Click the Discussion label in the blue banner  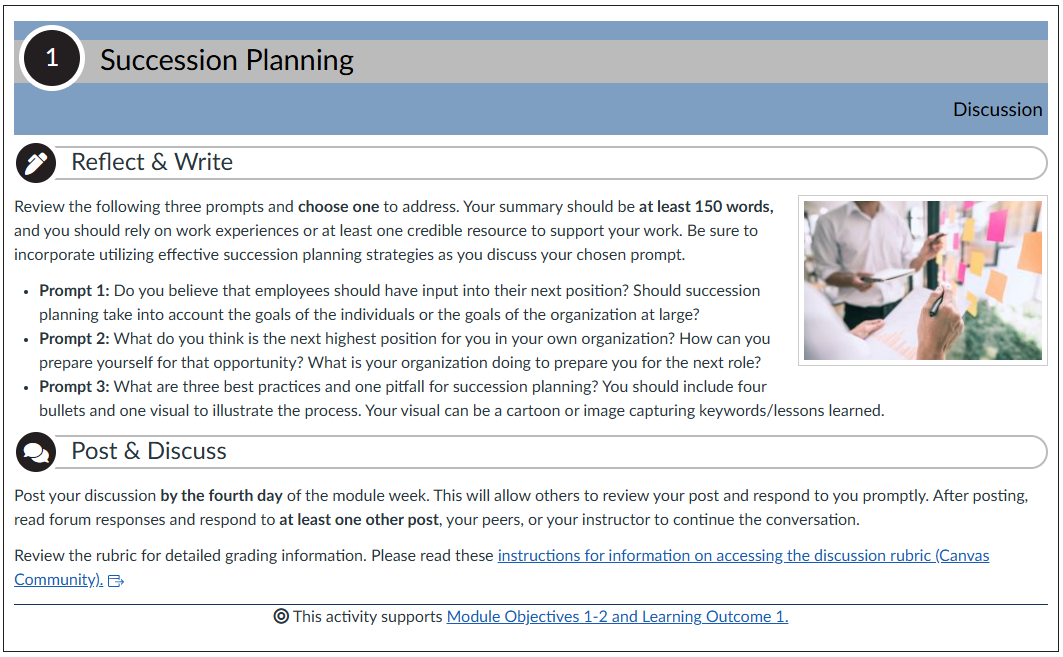point(997,110)
